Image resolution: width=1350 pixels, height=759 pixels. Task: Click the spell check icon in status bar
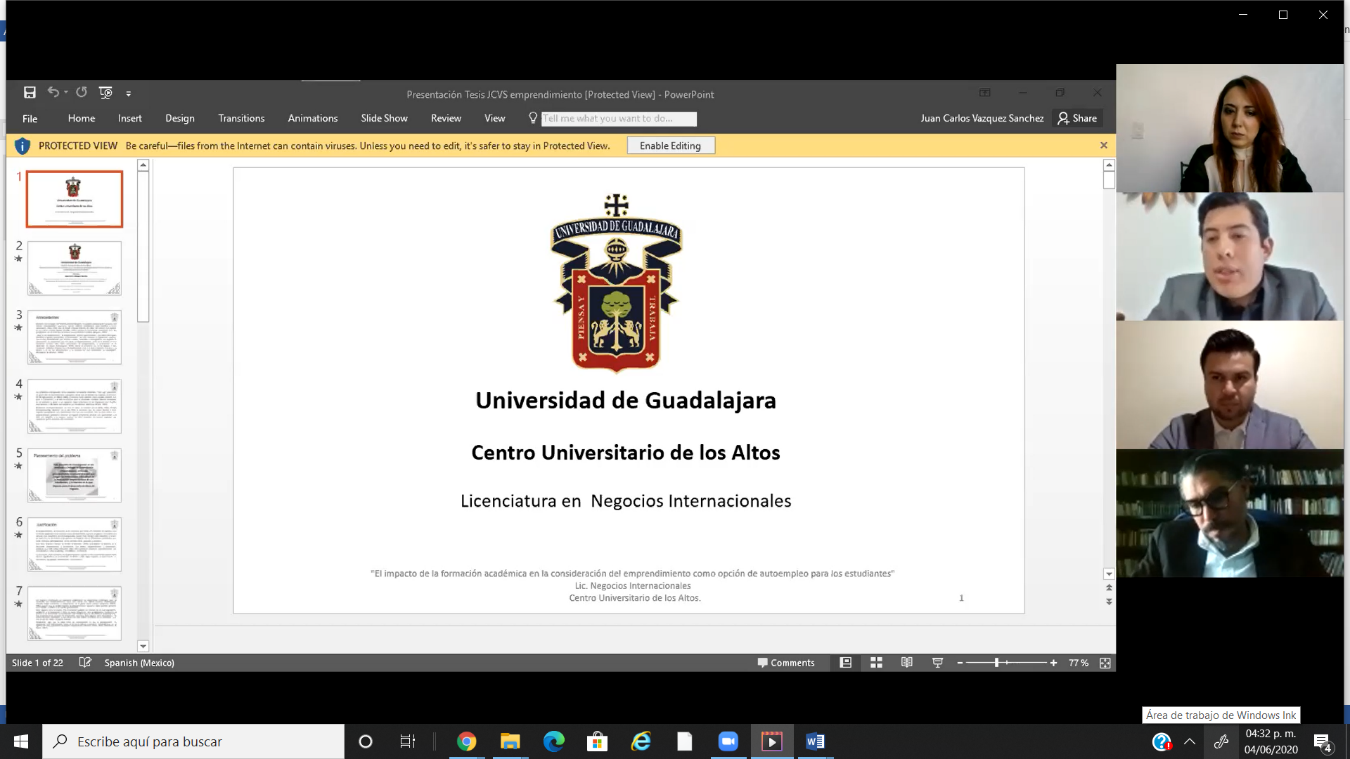point(85,663)
